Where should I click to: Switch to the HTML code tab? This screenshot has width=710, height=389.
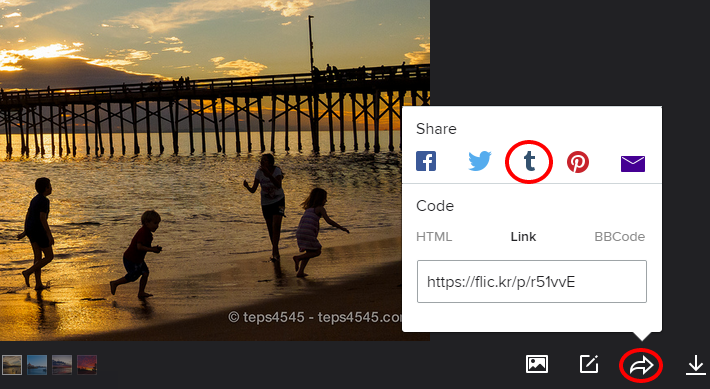(x=434, y=237)
